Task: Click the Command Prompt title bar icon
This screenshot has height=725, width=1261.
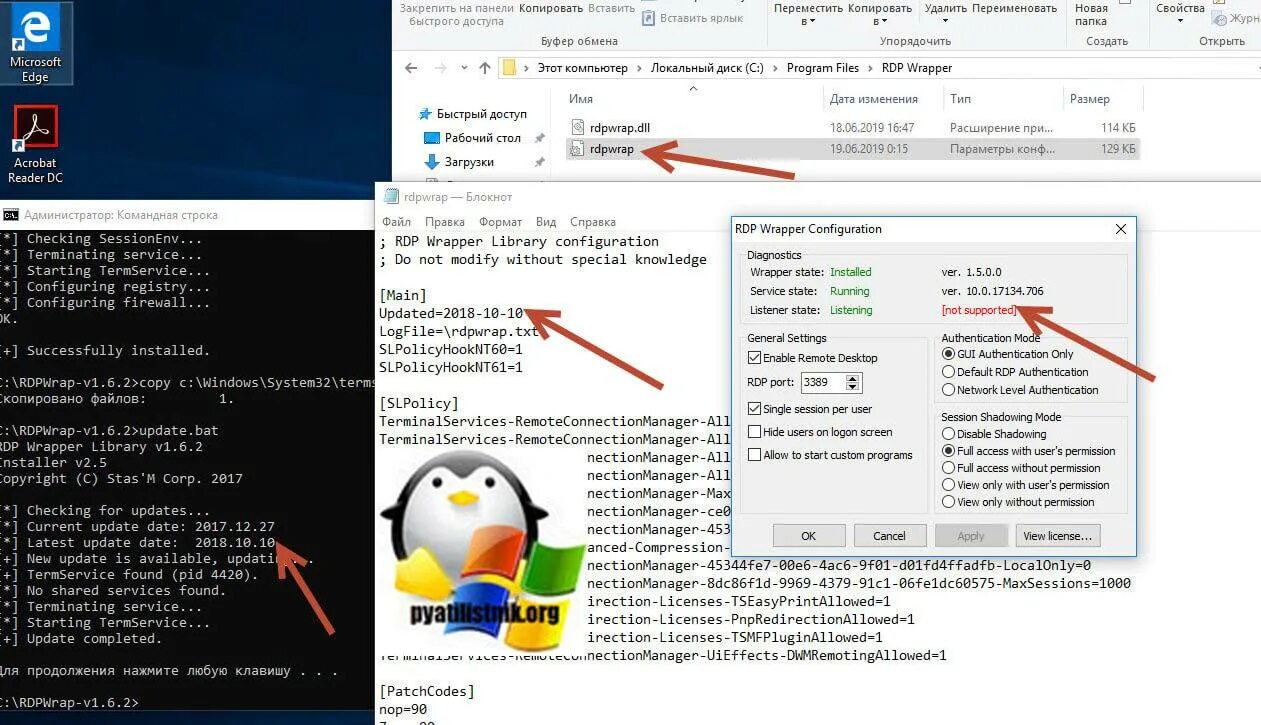Action: [11, 215]
